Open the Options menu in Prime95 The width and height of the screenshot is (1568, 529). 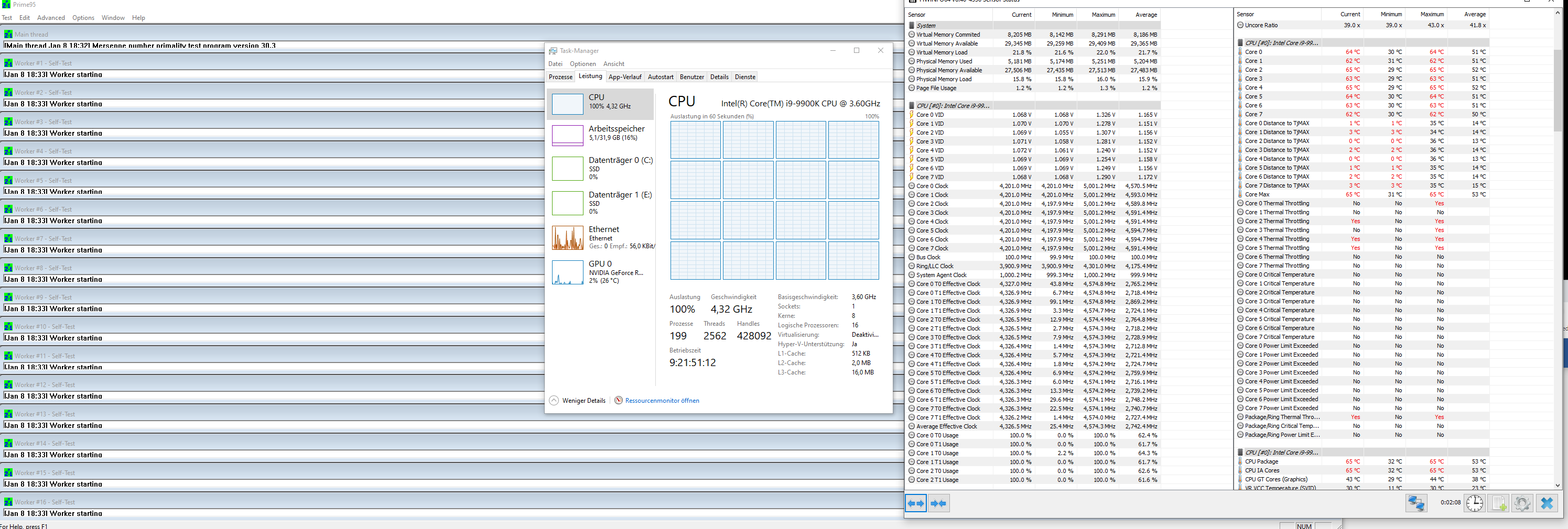(x=83, y=18)
